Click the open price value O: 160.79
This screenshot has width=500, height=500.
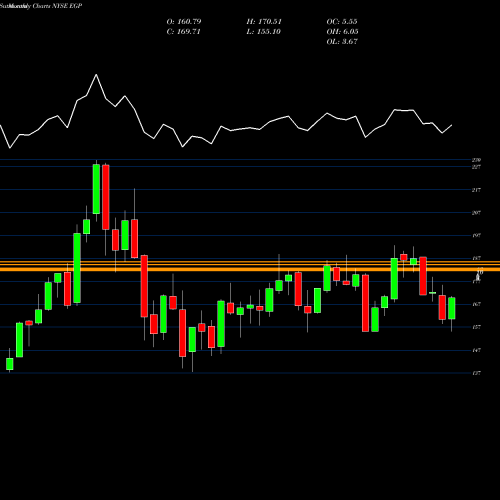(x=184, y=22)
